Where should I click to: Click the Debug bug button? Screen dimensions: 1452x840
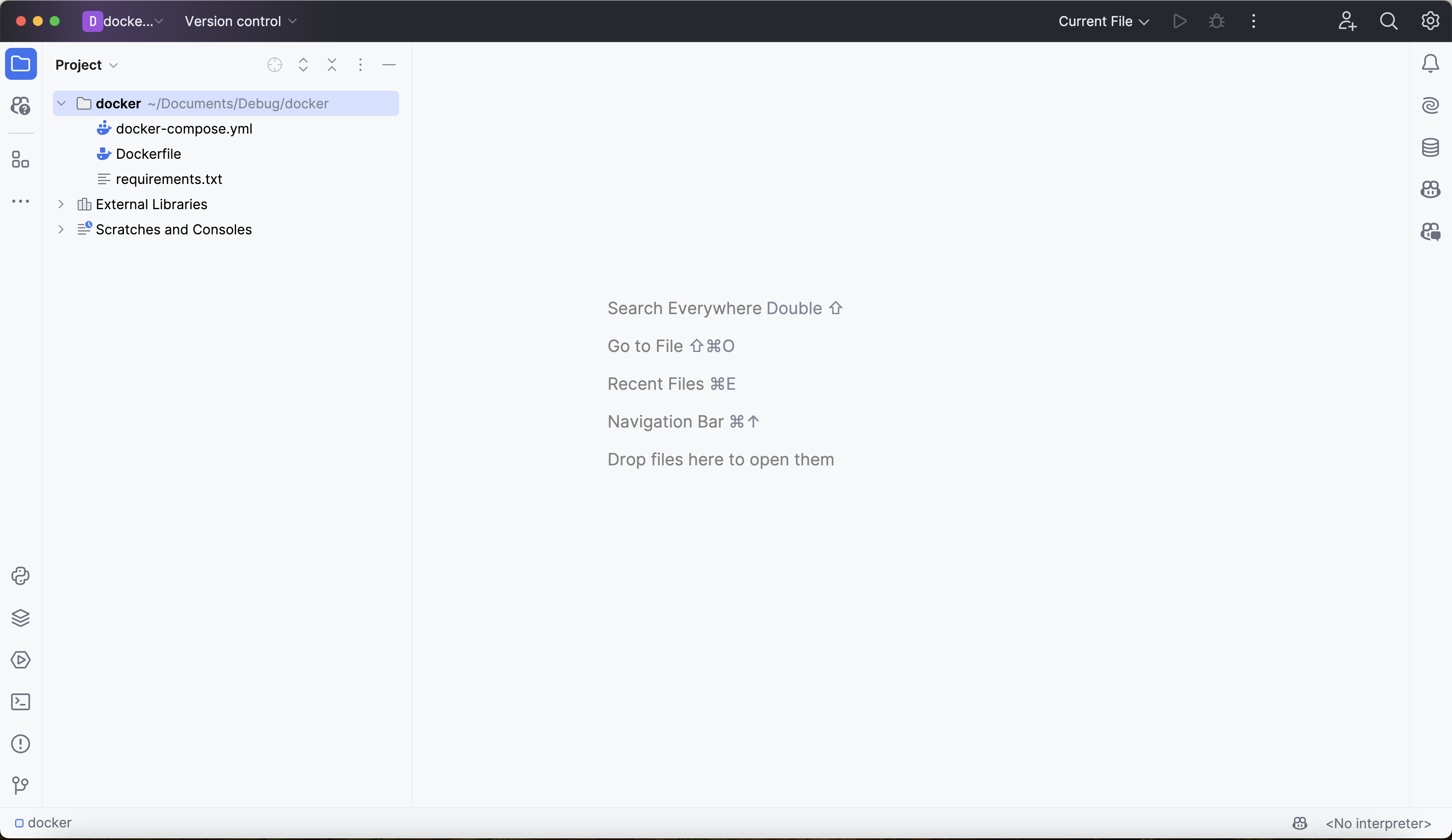(1216, 21)
